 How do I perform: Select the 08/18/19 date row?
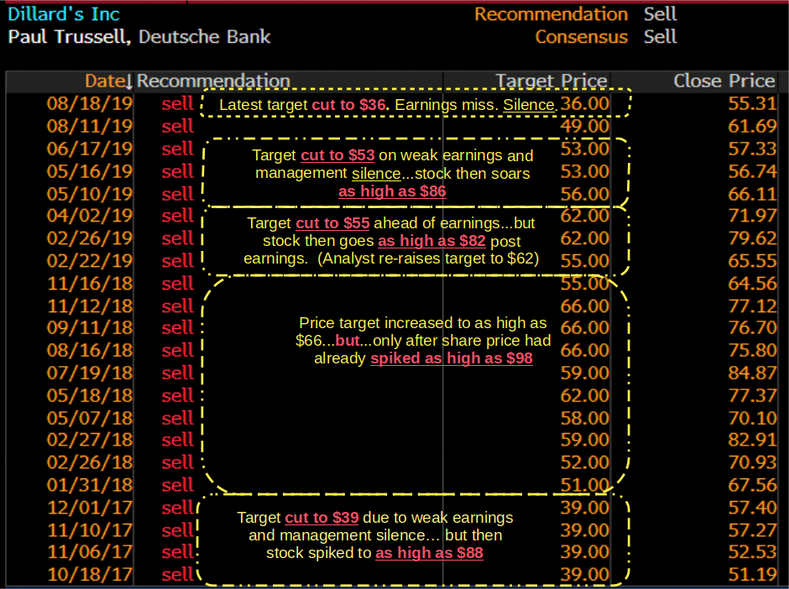[x=90, y=104]
